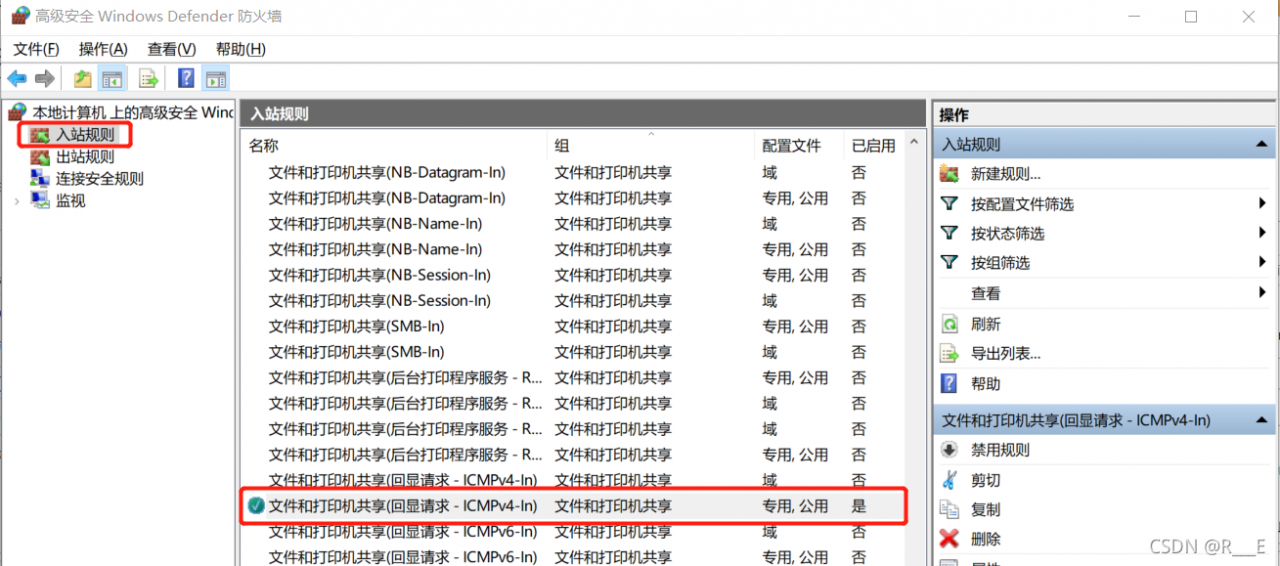The height and width of the screenshot is (566, 1280).
Task: Collapse the 入站规则 actions section
Action: [1263, 144]
